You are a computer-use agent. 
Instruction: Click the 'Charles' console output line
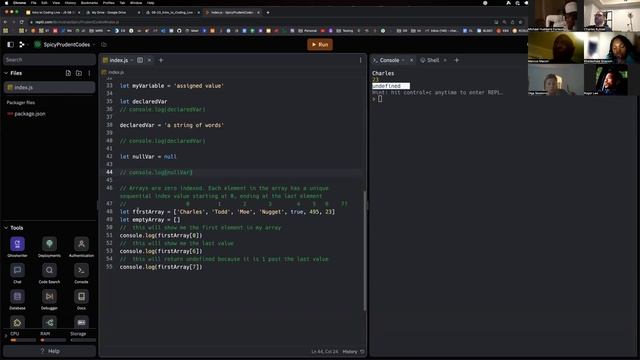383,73
